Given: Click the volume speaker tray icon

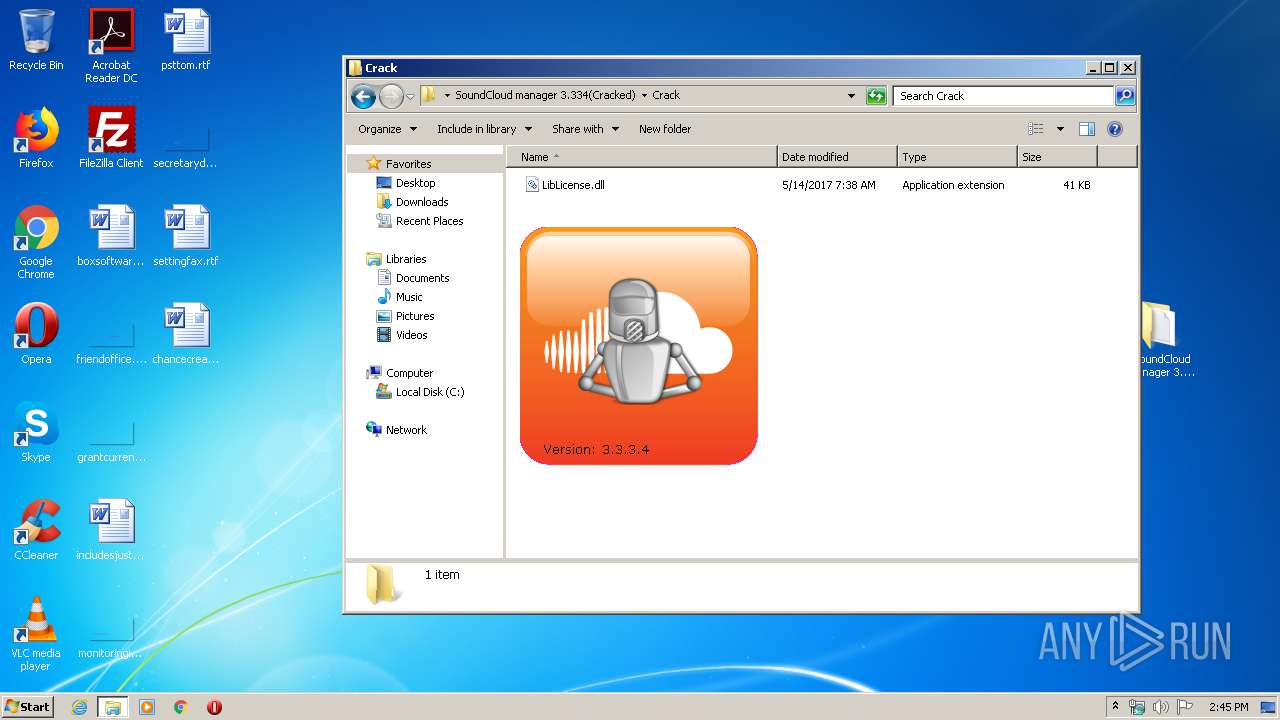Looking at the screenshot, I should point(1160,707).
